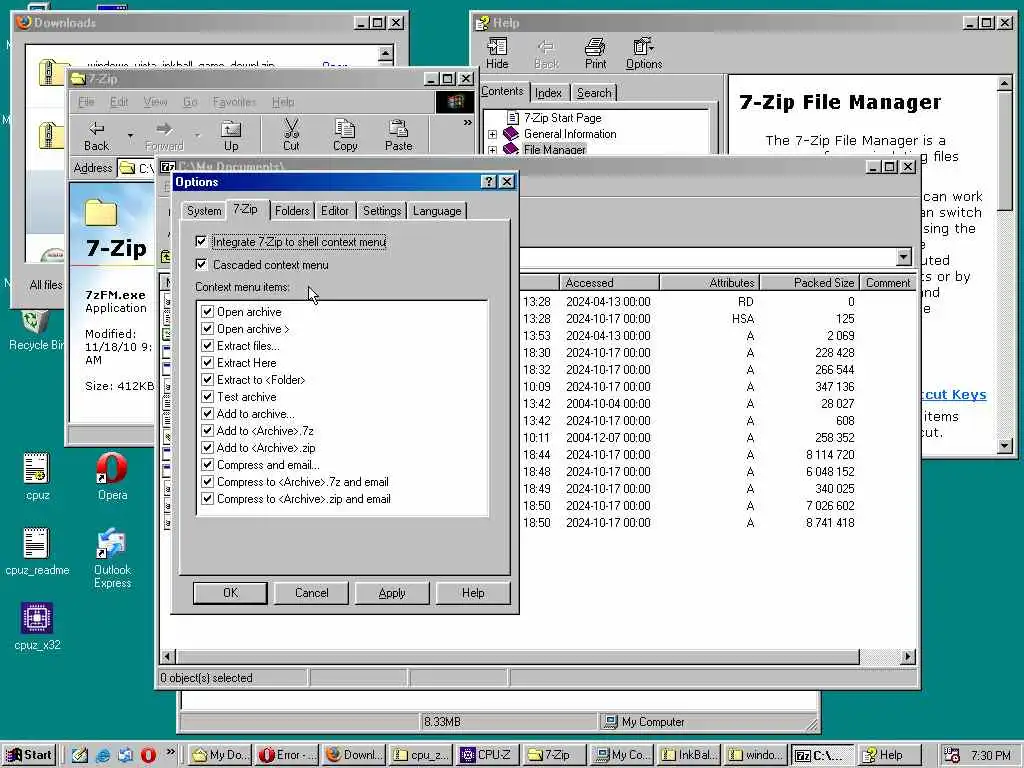Uncheck the Extract Here item
The image size is (1024, 768).
pyautogui.click(x=208, y=362)
